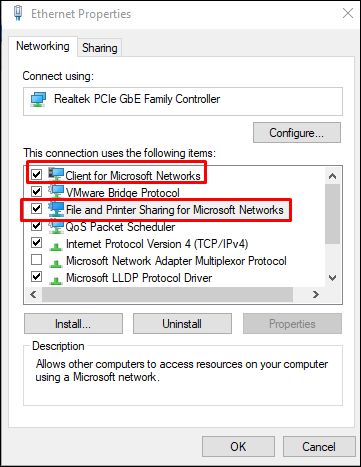Click the VMware Bridge Protocol icon
This screenshot has height=467, width=361.
coord(56,191)
